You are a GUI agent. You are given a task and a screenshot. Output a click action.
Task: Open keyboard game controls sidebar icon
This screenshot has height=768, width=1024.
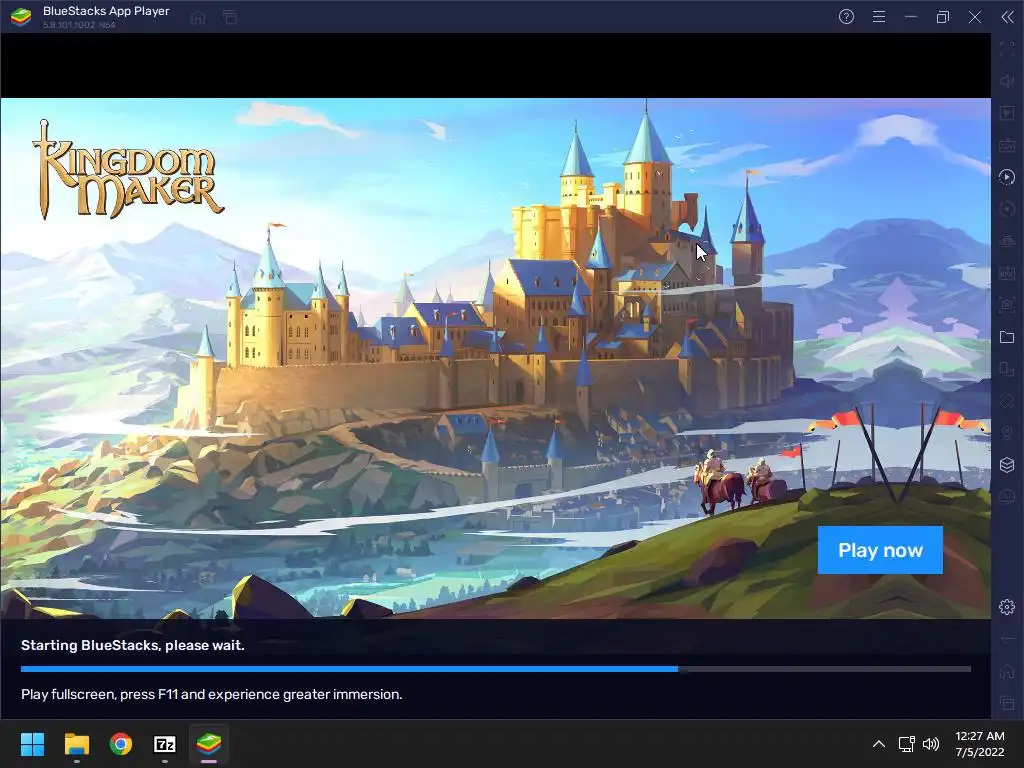point(1007,145)
